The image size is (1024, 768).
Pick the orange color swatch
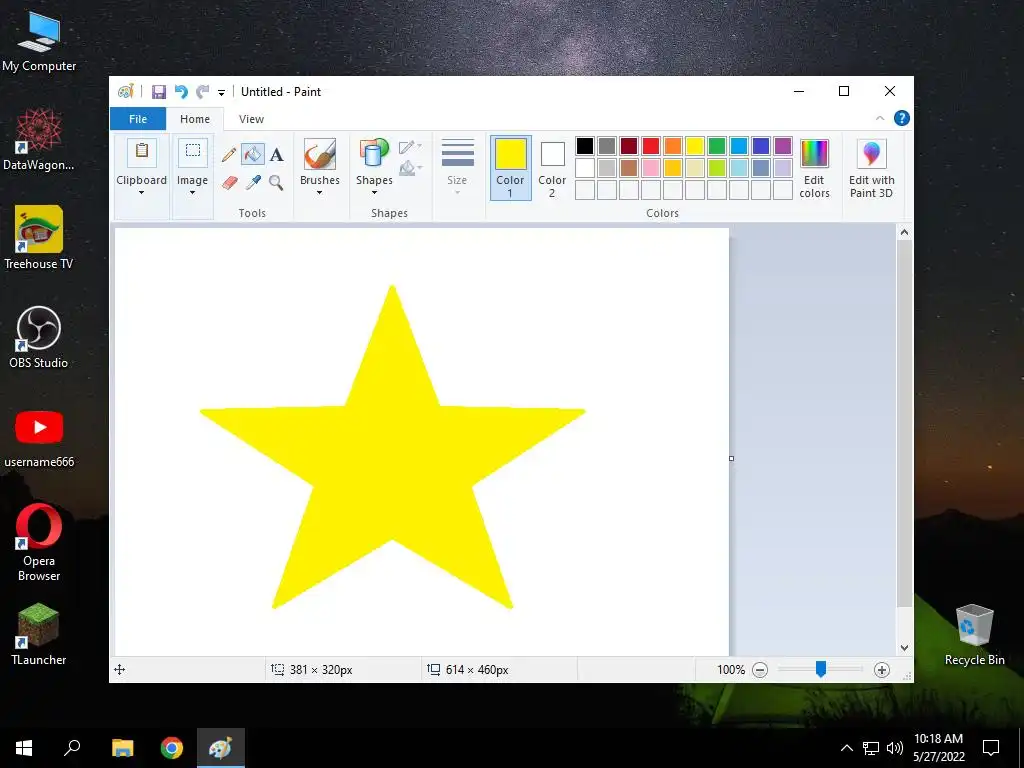pos(673,146)
